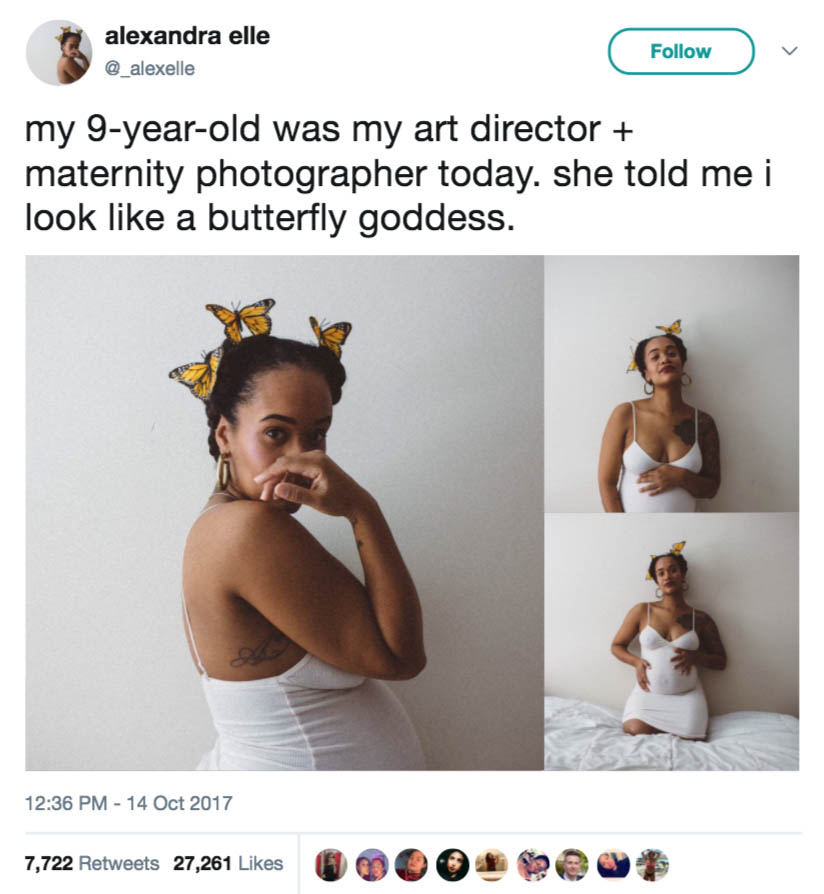The height and width of the screenshot is (894, 824).
Task: View the 27,261 Likes list
Action: tap(228, 863)
